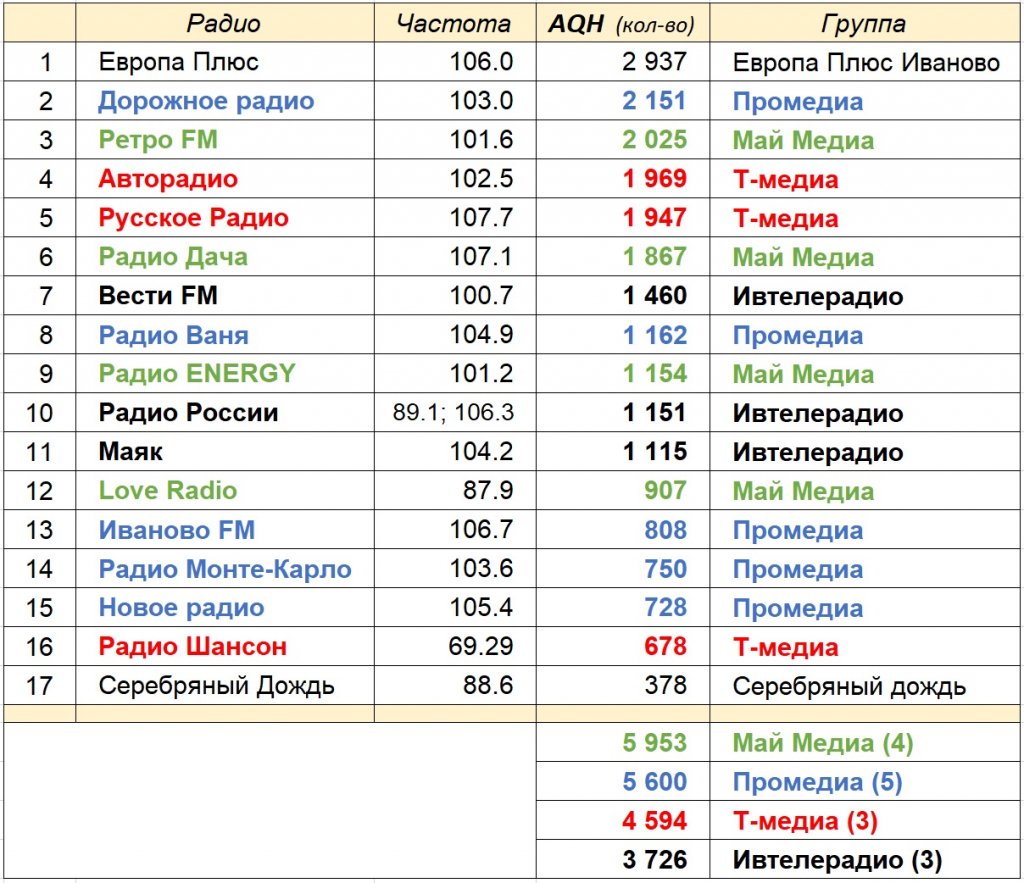The image size is (1024, 883).
Task: Select the 'Группа' column header
Action: click(866, 24)
